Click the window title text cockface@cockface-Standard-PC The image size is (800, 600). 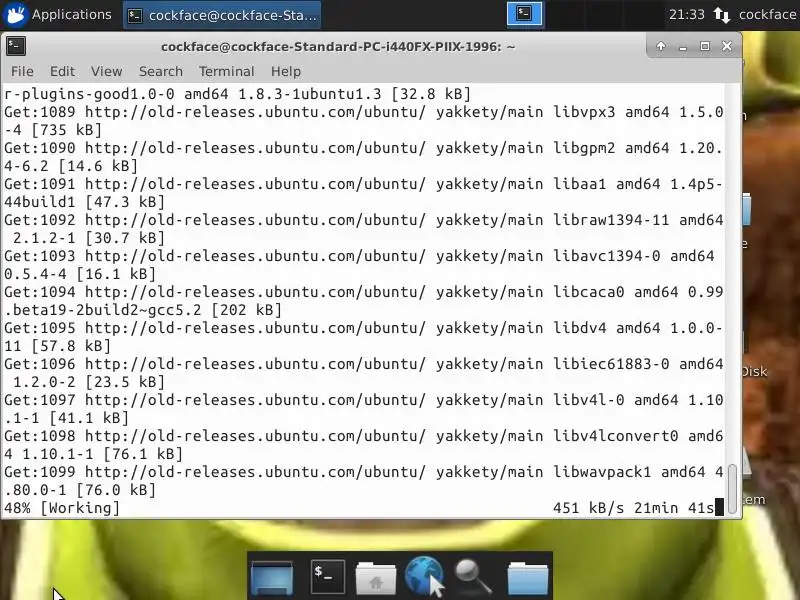(x=338, y=47)
